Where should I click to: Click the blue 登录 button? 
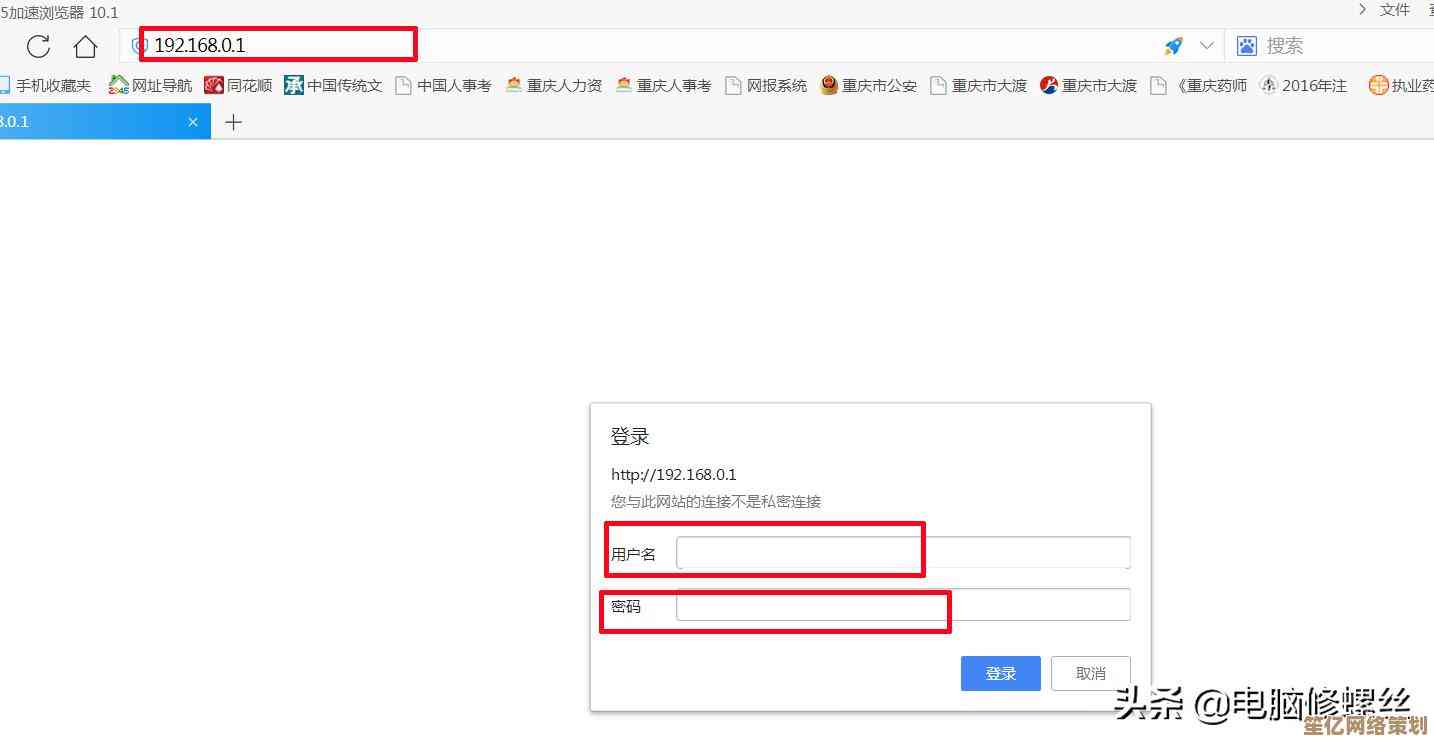pos(1000,673)
